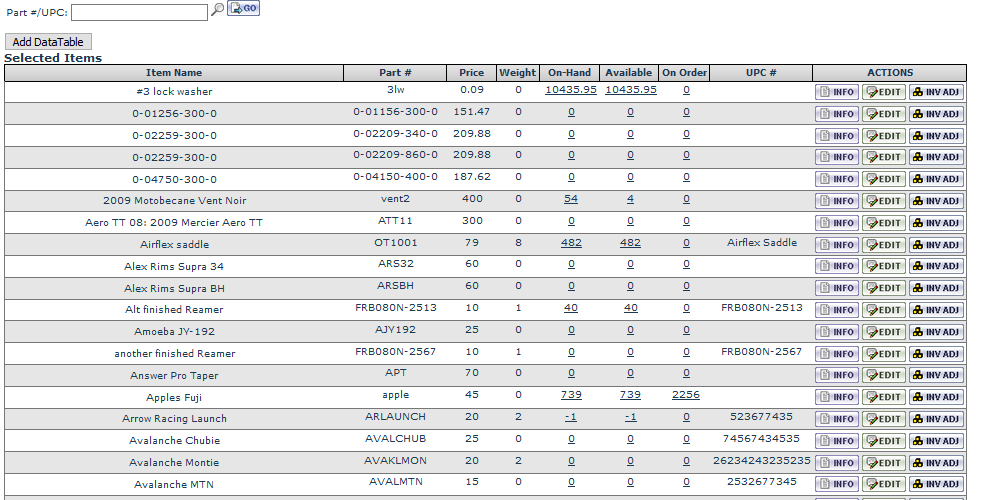Screen dimensions: 992x500
Task: Select the Item Name column header
Action: (174, 73)
